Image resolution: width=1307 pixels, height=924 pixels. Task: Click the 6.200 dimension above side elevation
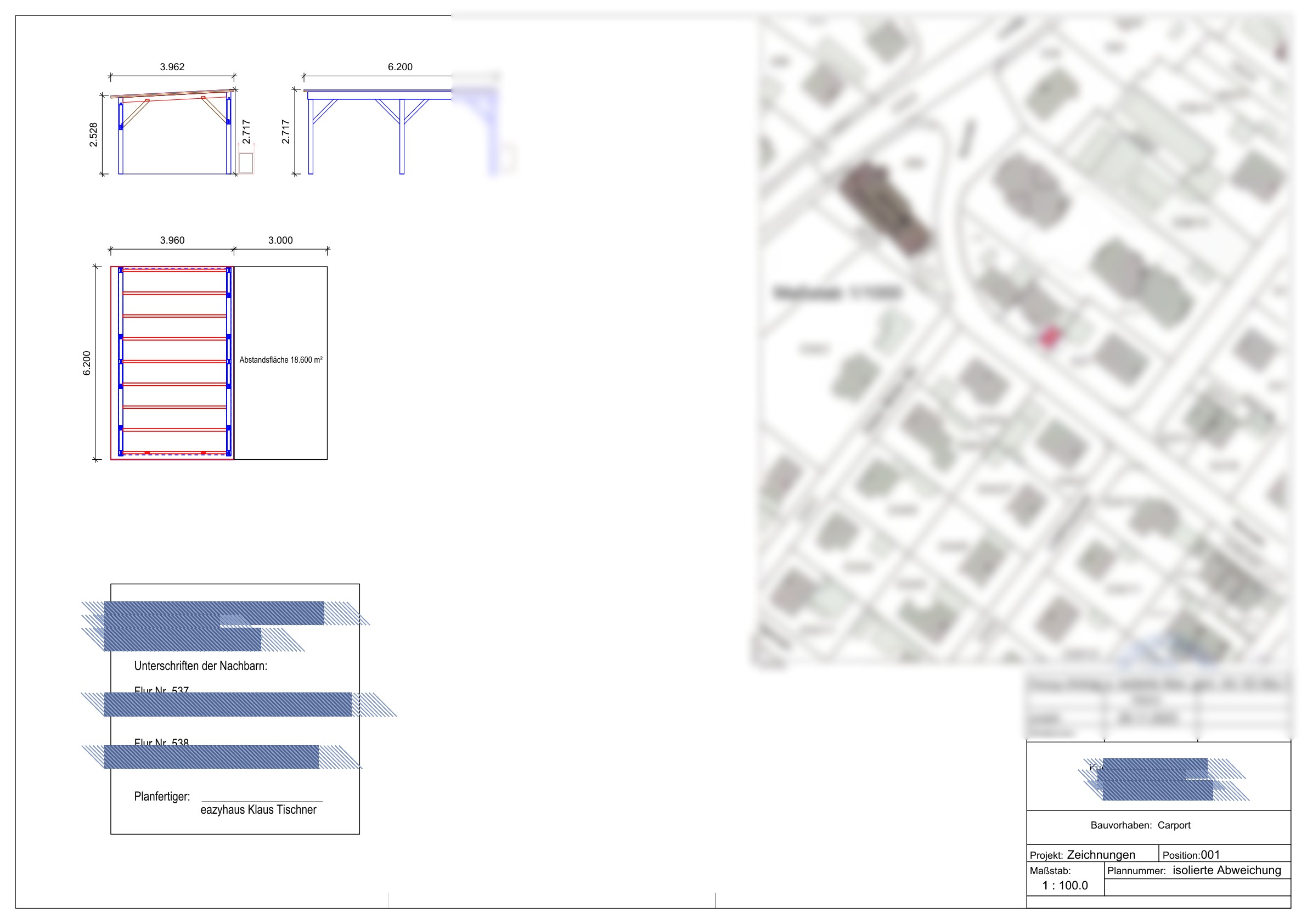(399, 67)
